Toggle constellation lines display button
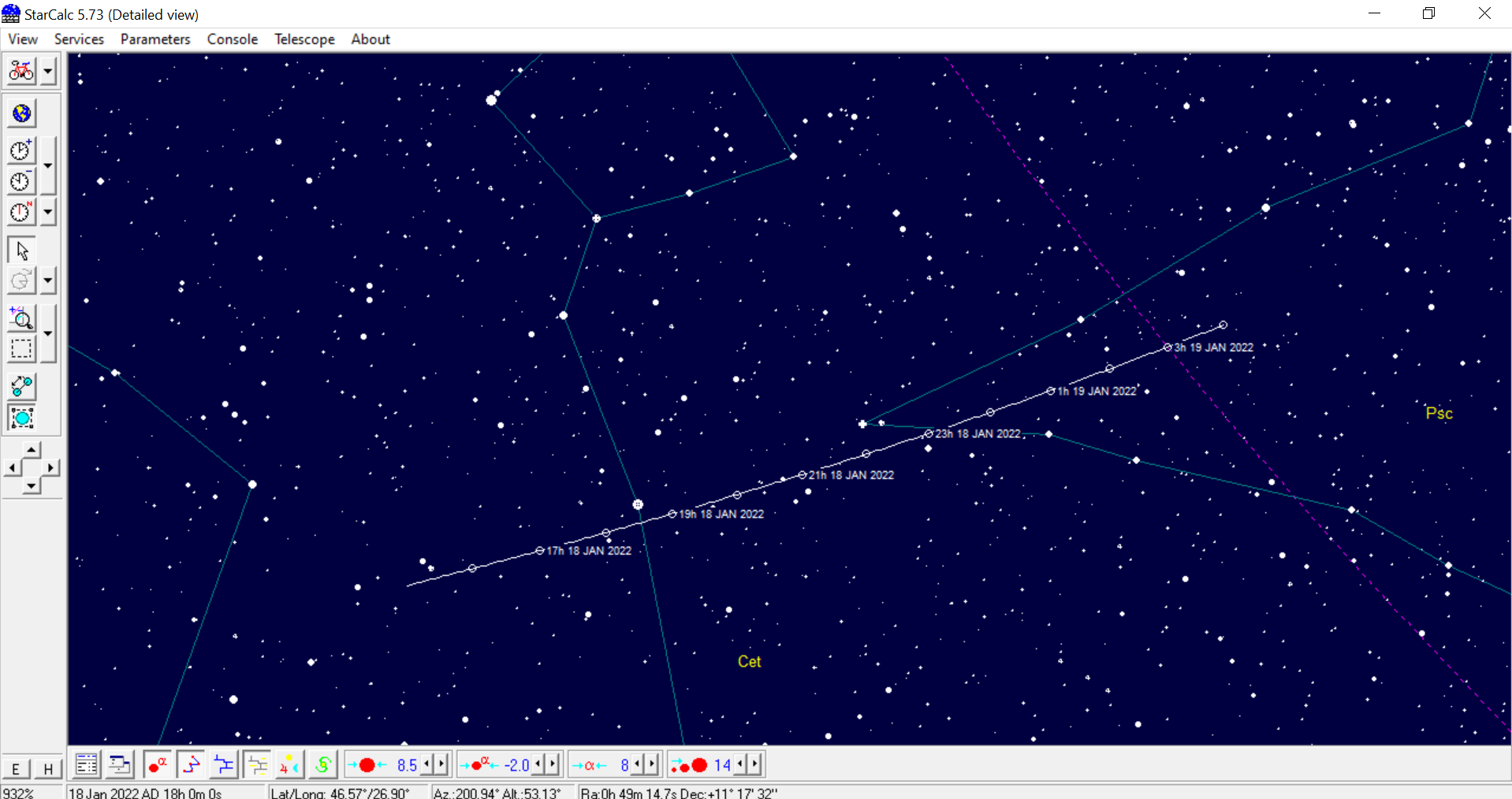 coord(191,764)
